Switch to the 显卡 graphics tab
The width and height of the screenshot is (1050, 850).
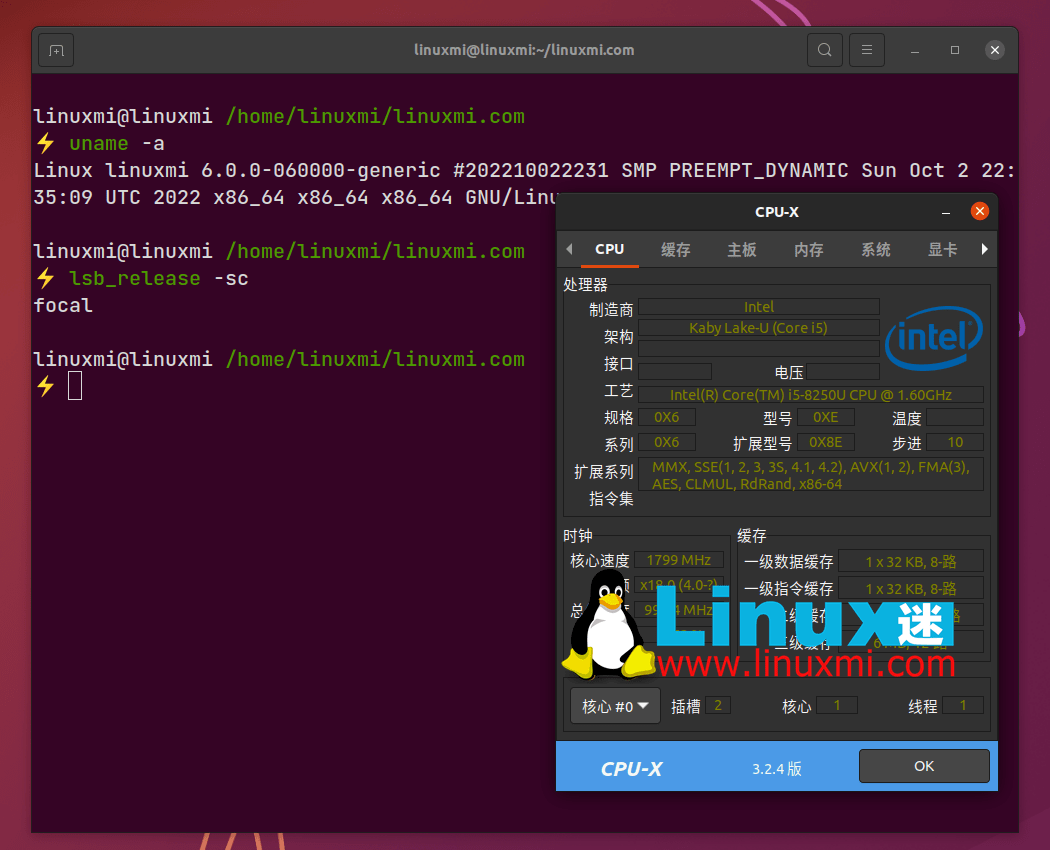(940, 249)
